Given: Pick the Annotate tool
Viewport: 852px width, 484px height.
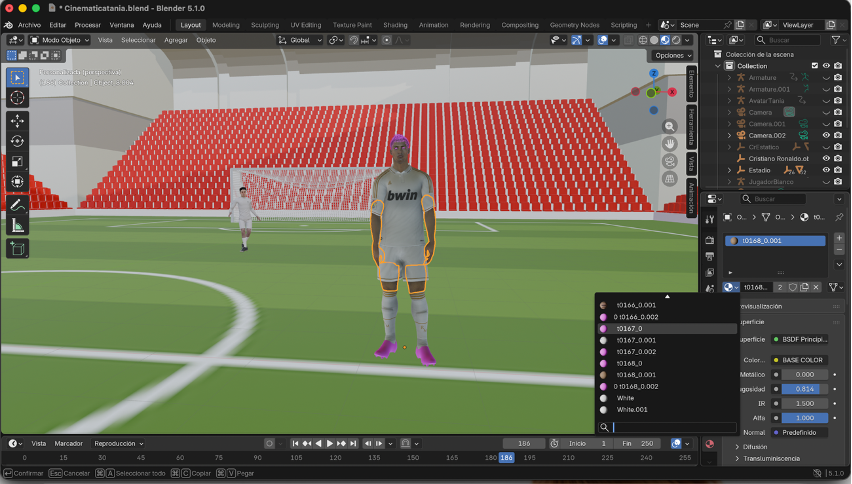Looking at the screenshot, I should click(x=17, y=205).
